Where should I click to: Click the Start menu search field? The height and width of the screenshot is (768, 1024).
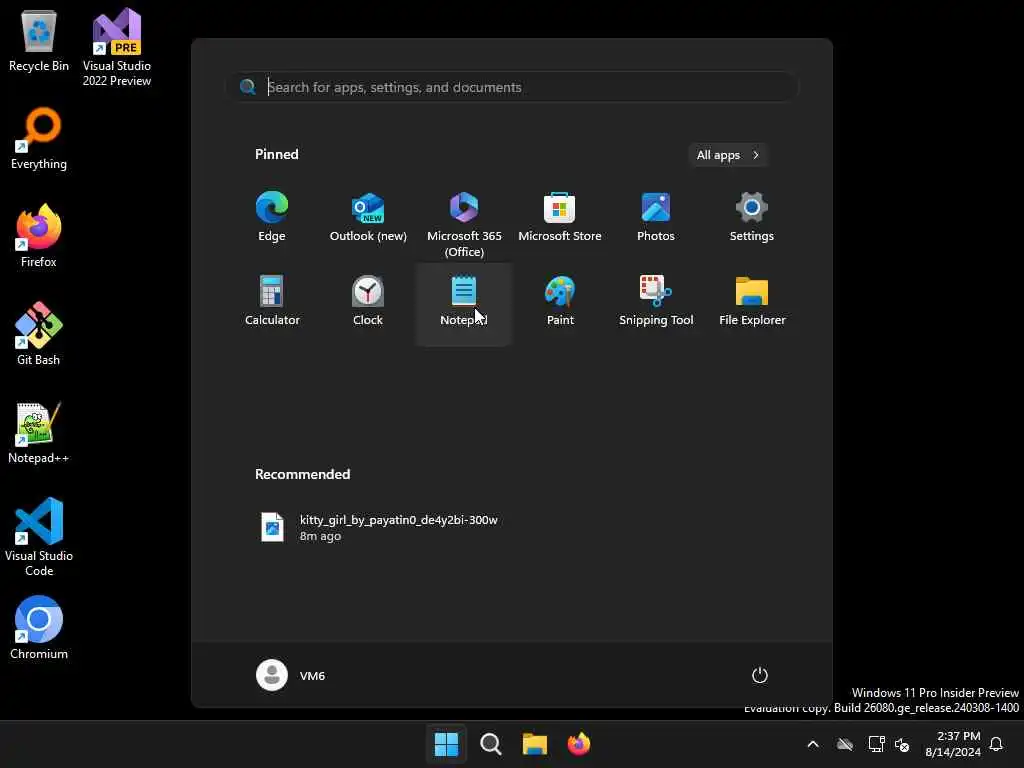pos(513,87)
